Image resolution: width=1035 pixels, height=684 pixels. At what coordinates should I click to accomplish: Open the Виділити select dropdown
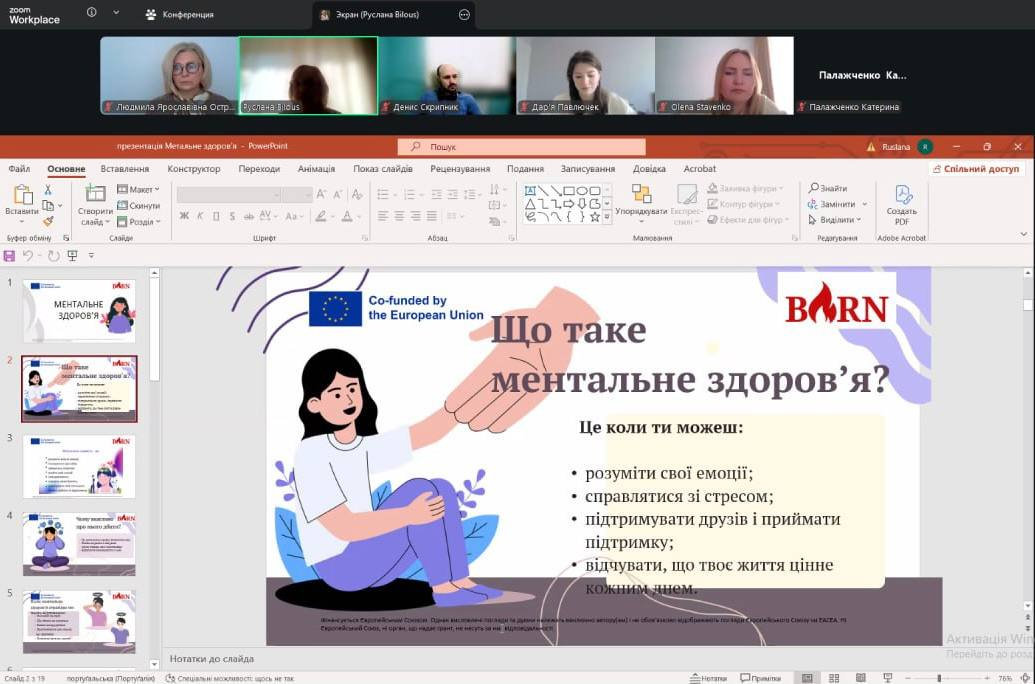click(835, 220)
